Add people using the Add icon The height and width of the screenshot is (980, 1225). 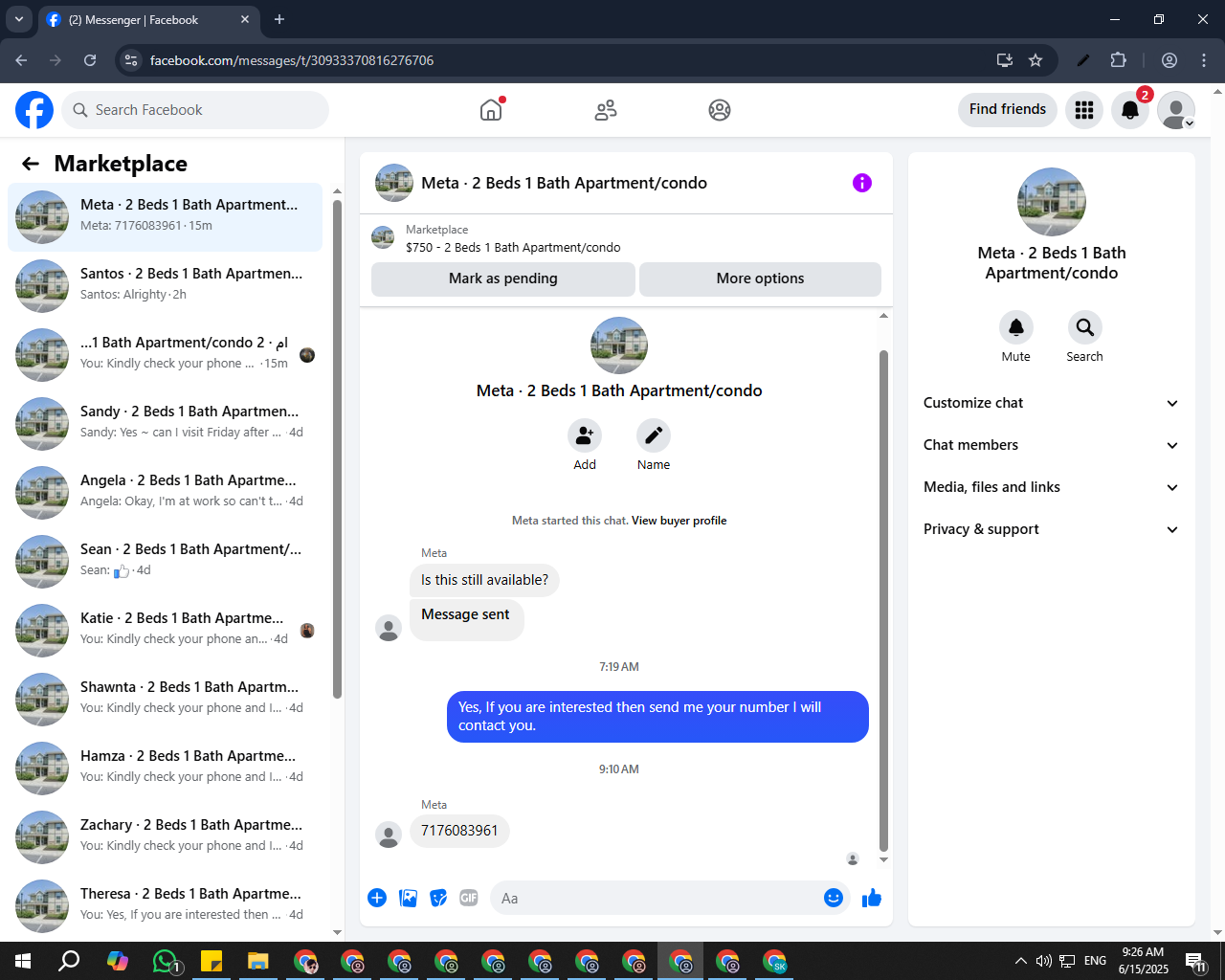pyautogui.click(x=585, y=436)
